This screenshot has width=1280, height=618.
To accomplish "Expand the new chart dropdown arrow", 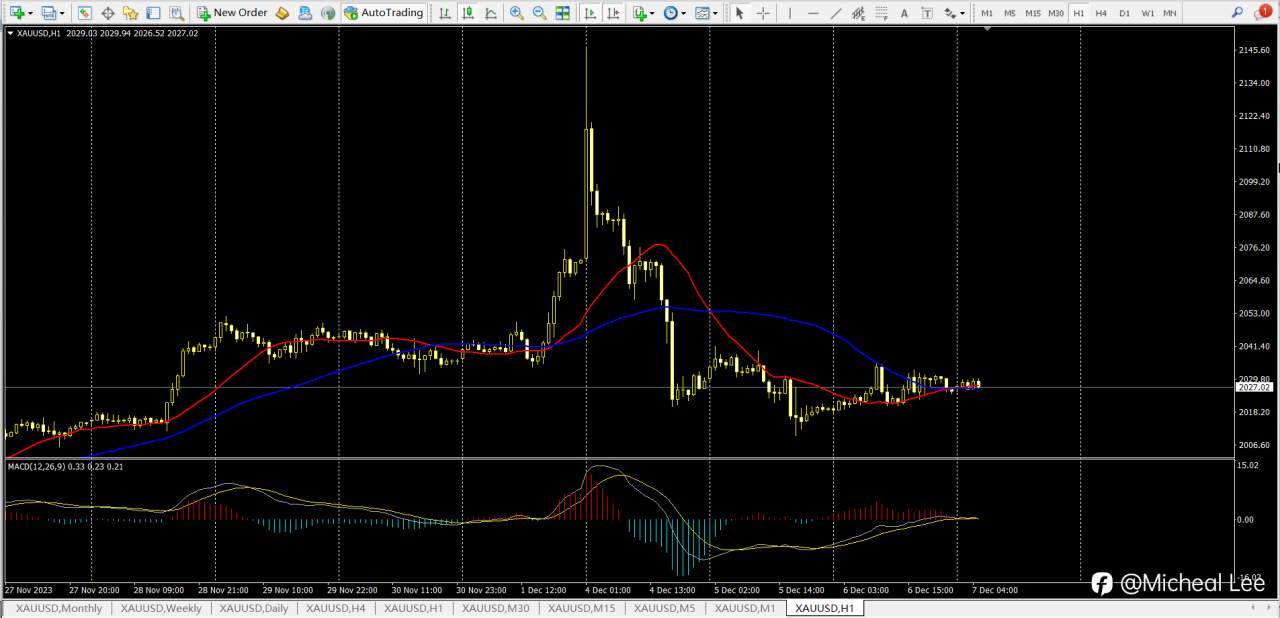I will (x=30, y=13).
